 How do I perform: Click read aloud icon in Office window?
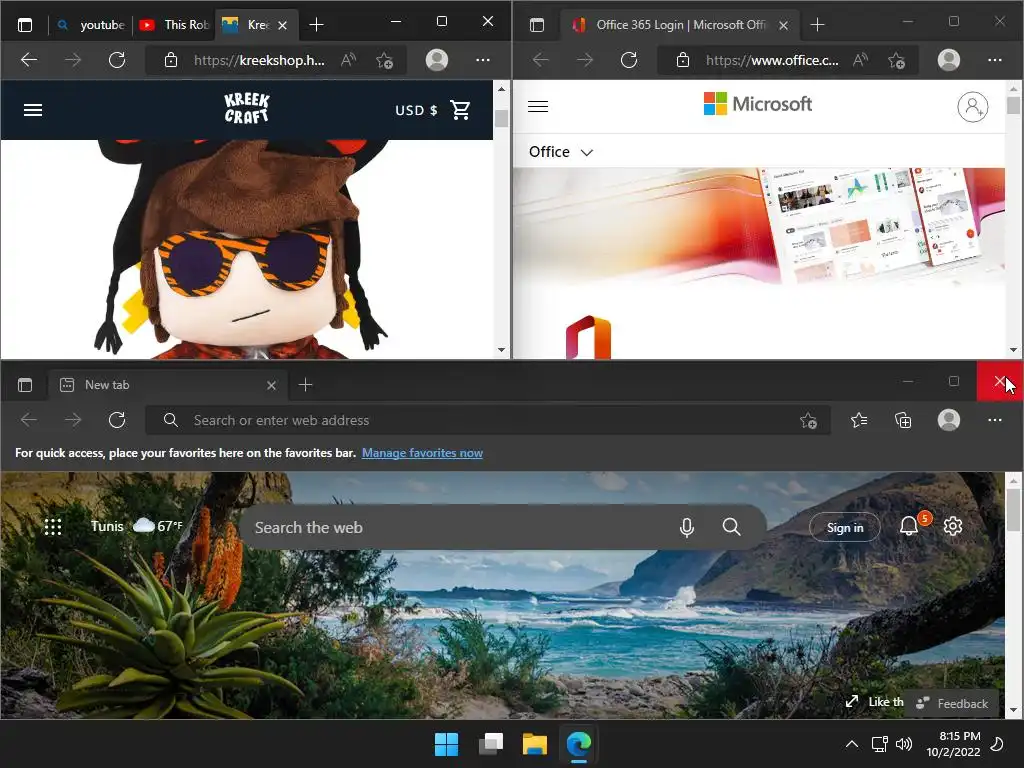[x=861, y=60]
